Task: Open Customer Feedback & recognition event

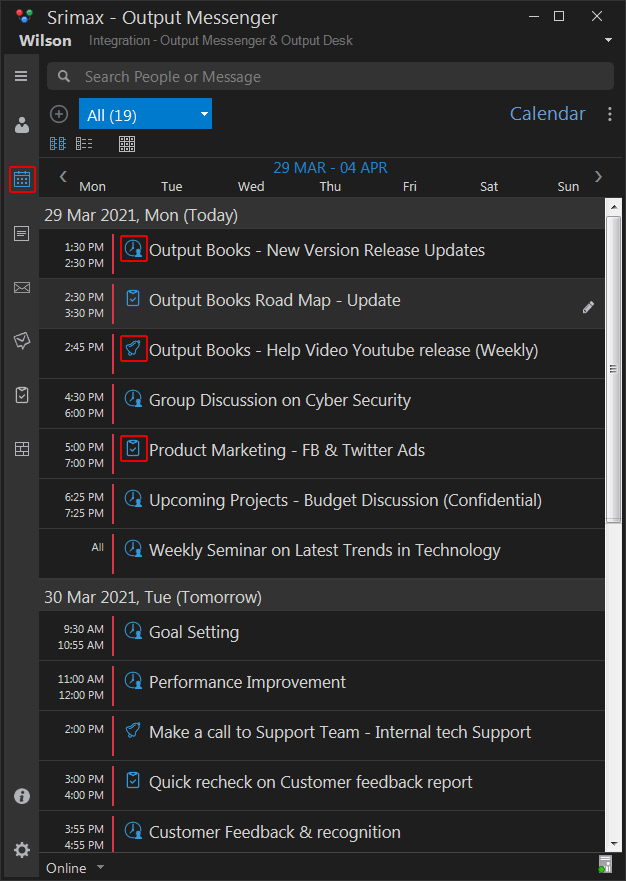Action: tap(322, 832)
